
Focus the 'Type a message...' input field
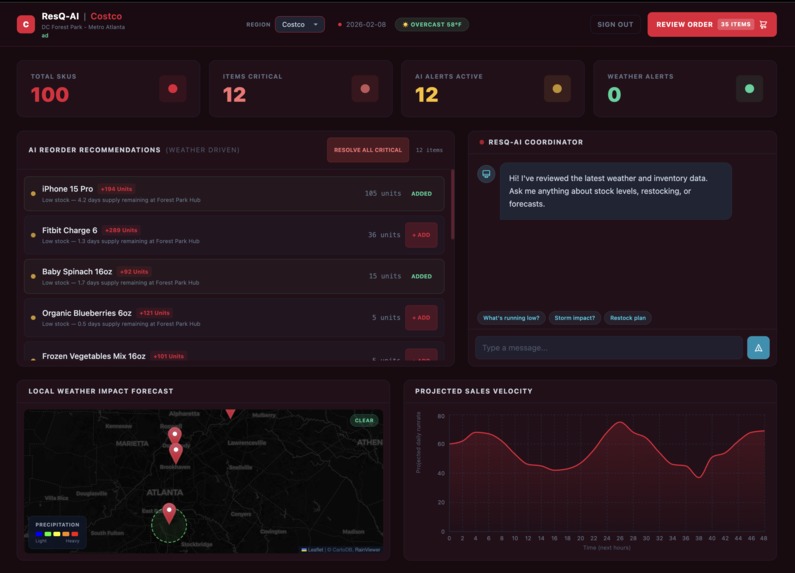pos(609,348)
